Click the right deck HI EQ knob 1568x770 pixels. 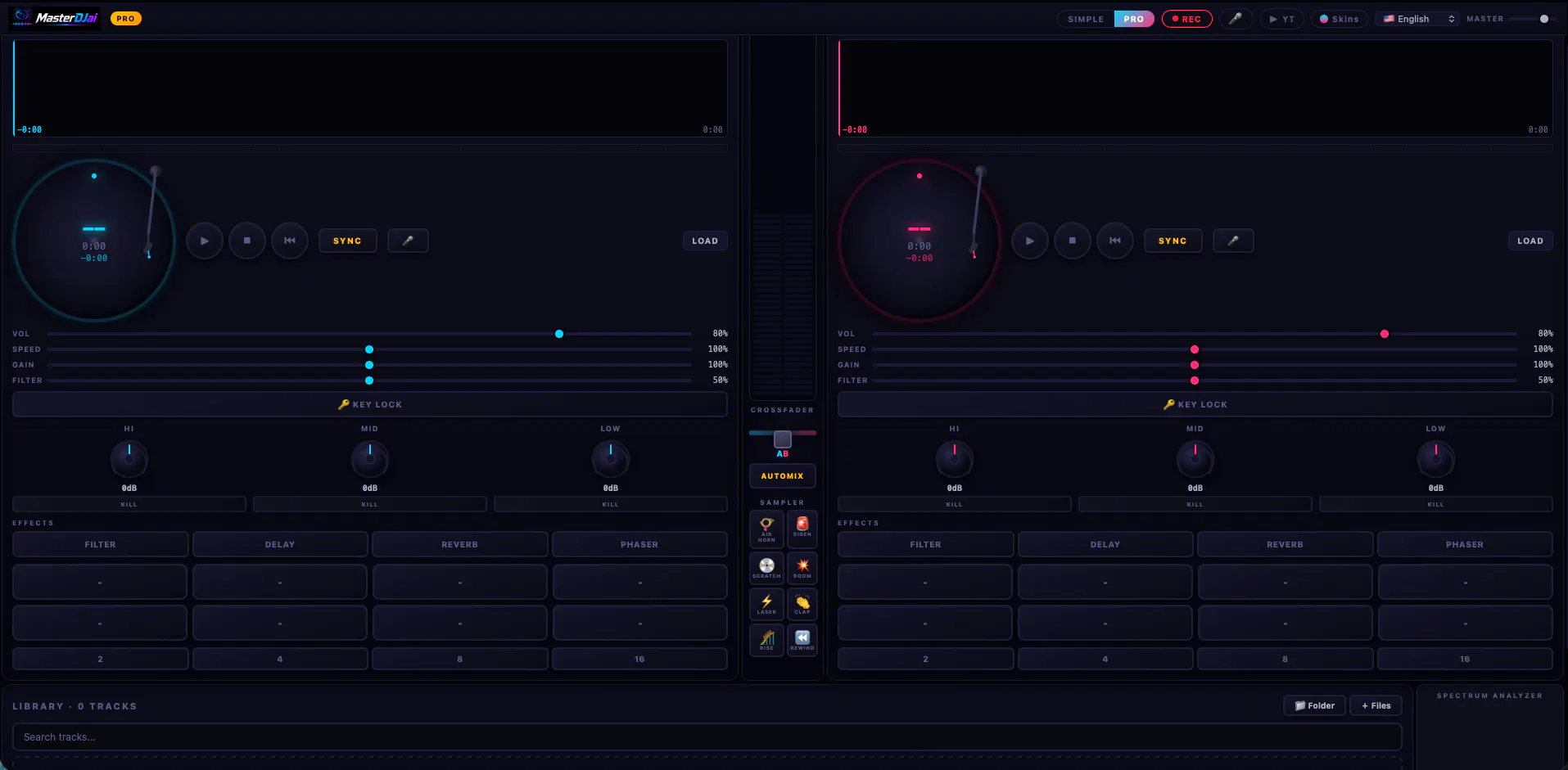(x=955, y=459)
